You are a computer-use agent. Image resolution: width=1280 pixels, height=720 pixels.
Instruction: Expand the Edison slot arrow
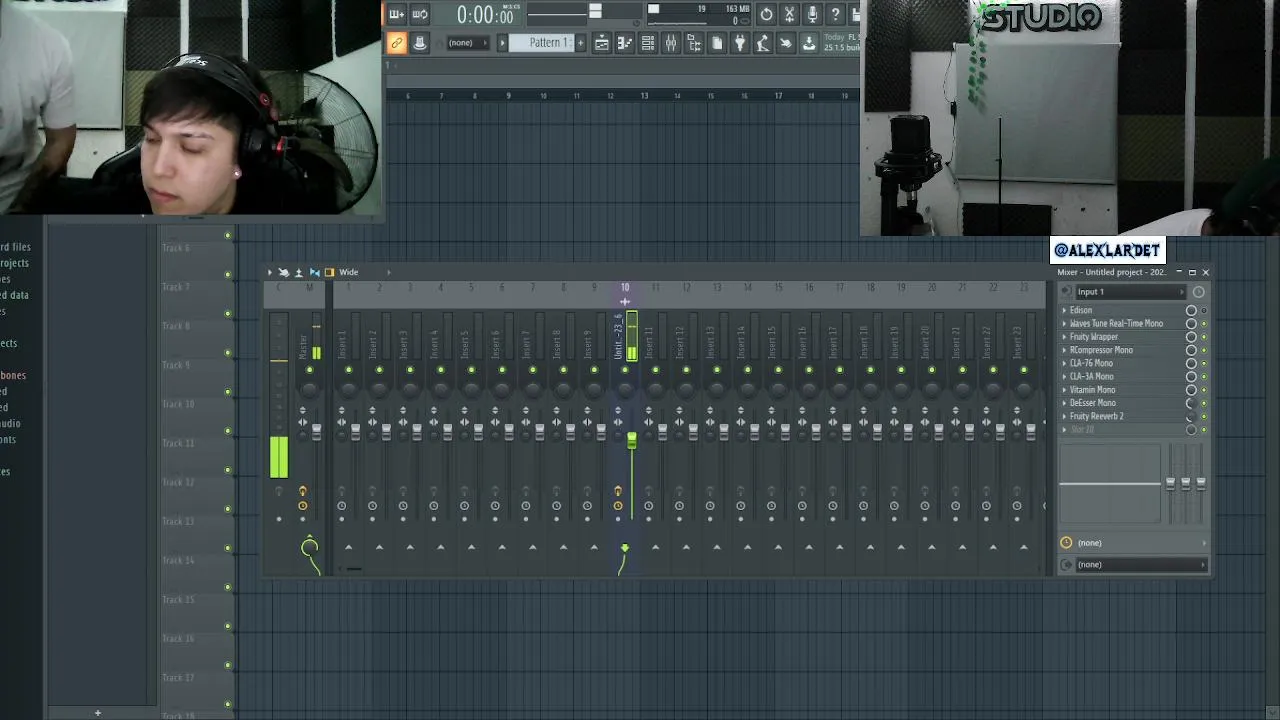[x=1064, y=311]
